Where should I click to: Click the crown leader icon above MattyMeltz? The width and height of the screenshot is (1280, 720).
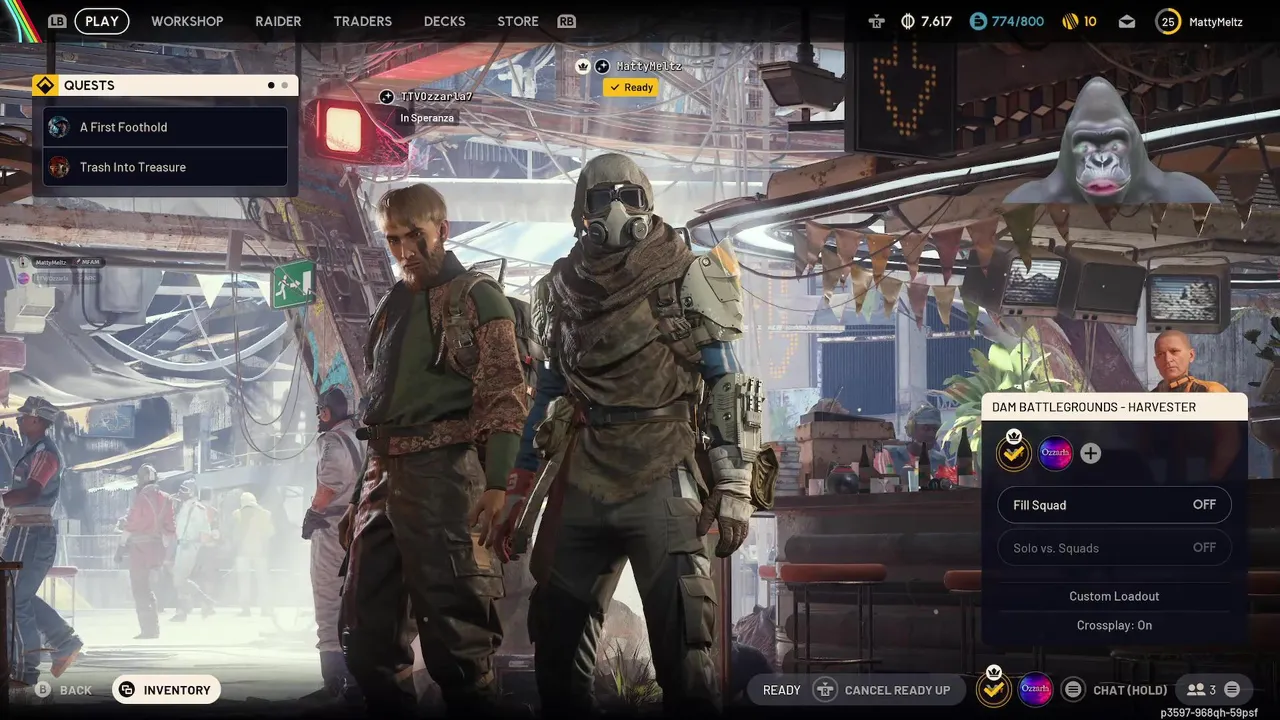[583, 66]
